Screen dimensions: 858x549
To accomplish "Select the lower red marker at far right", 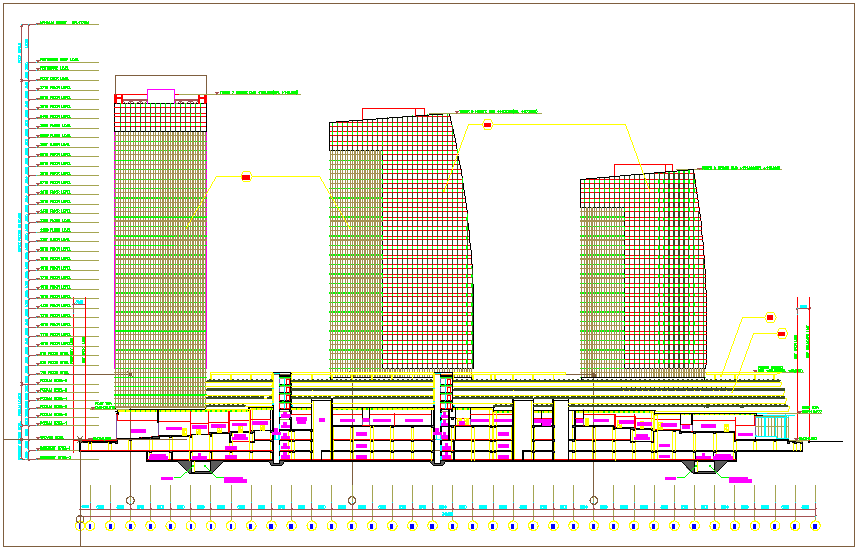I will point(782,333).
